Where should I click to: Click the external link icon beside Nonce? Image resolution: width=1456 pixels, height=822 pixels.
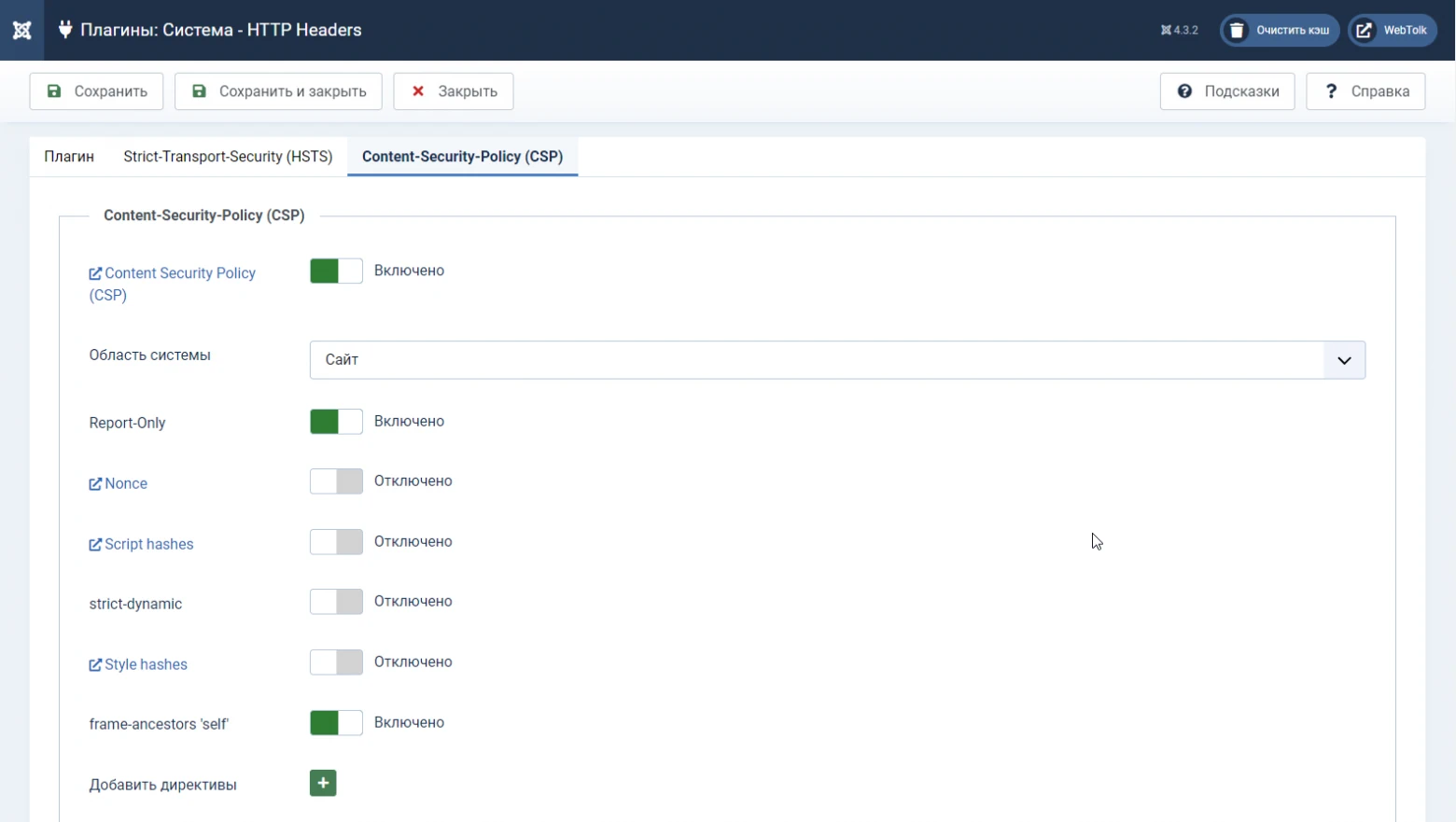click(x=95, y=484)
